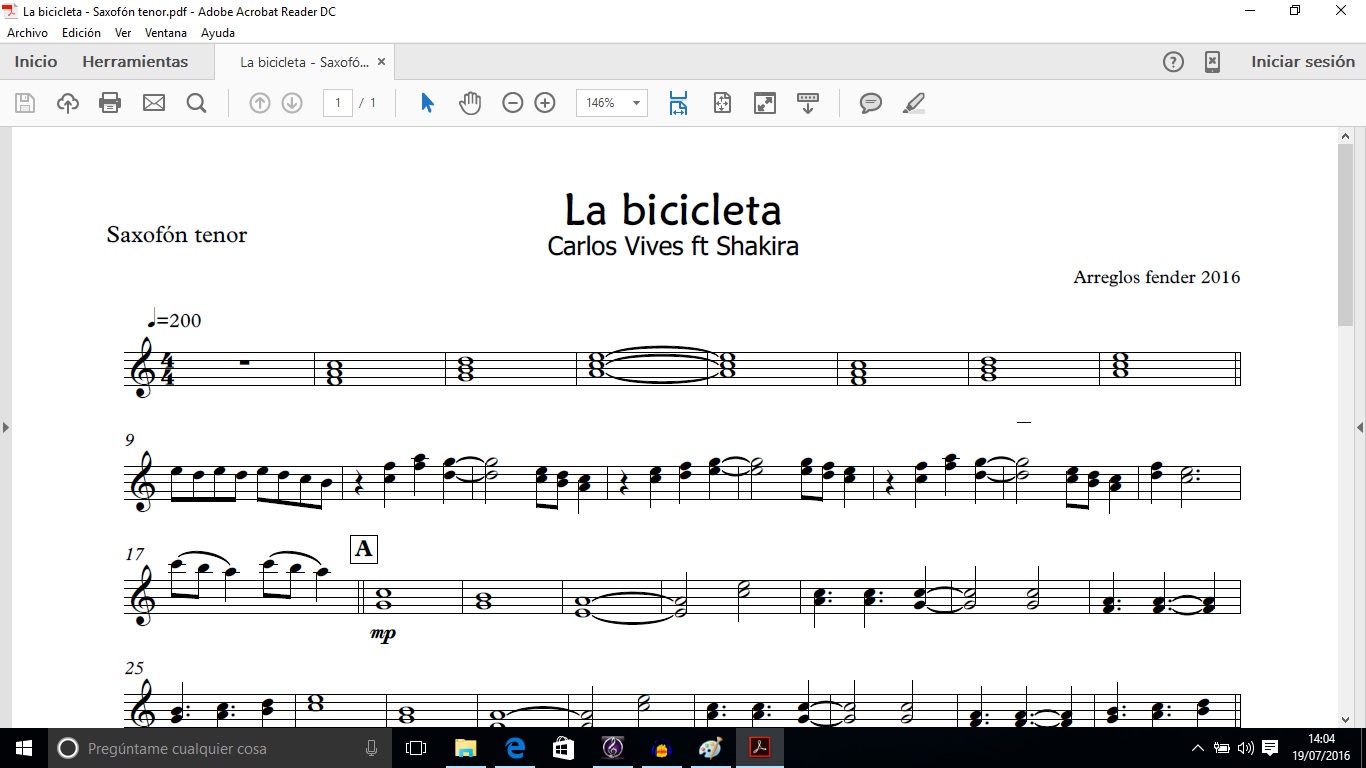This screenshot has height=768, width=1366.
Task: Open the Archivo menu
Action: click(x=27, y=33)
